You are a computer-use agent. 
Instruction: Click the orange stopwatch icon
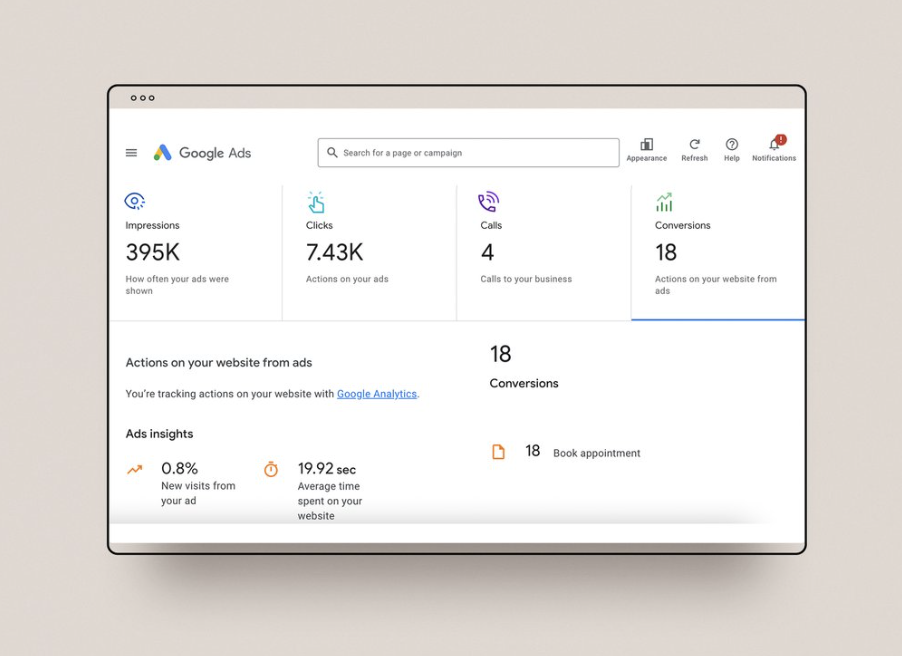(271, 469)
